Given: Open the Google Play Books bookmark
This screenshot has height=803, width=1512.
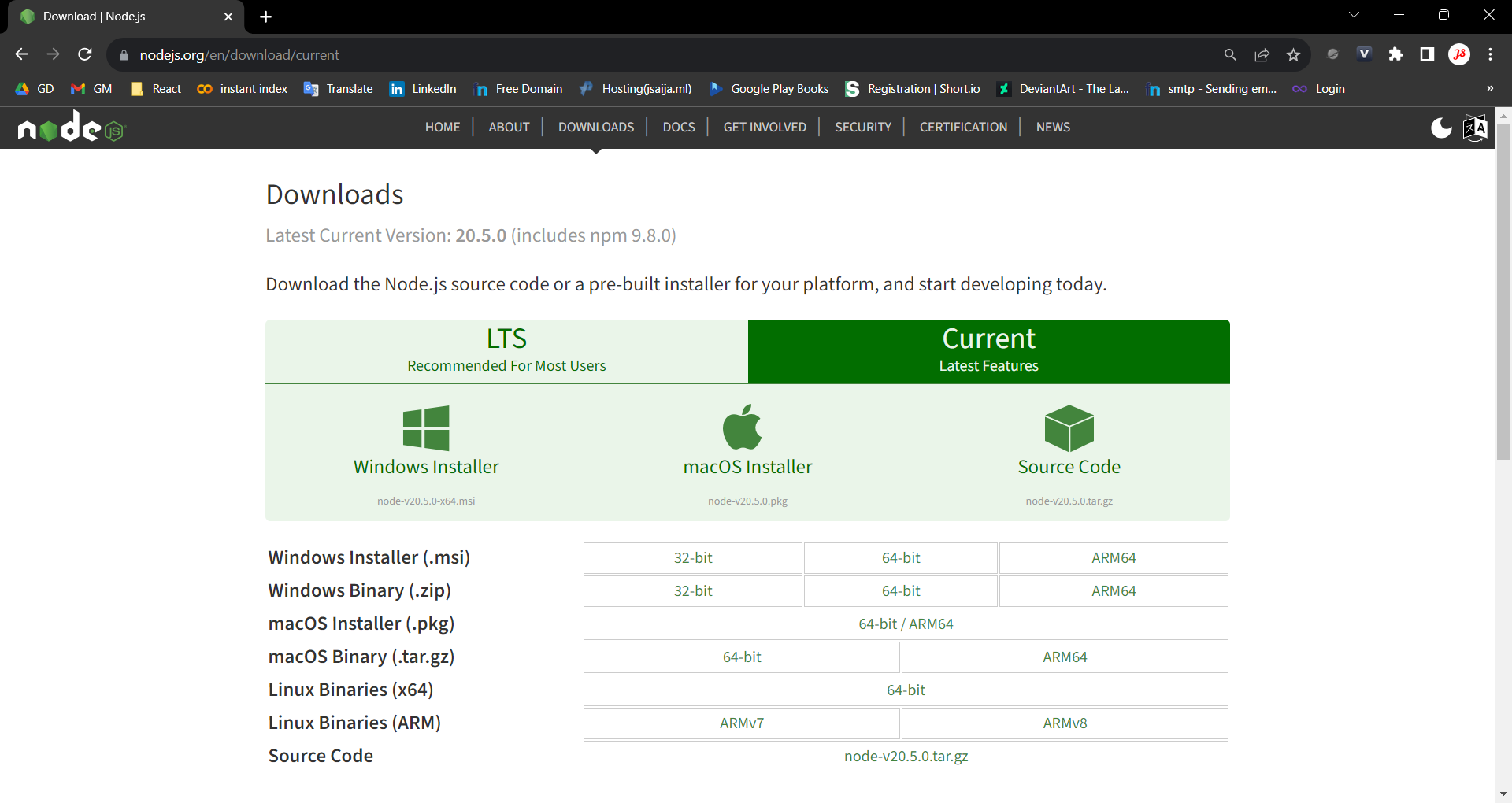Looking at the screenshot, I should coord(769,89).
